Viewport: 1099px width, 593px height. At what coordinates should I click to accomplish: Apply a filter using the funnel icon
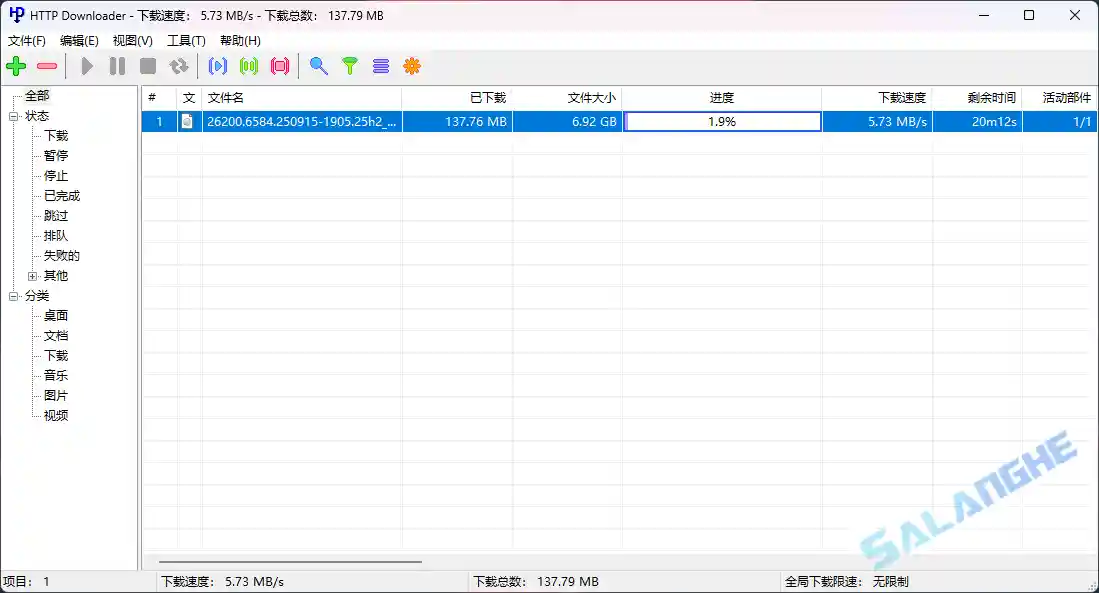(x=349, y=65)
